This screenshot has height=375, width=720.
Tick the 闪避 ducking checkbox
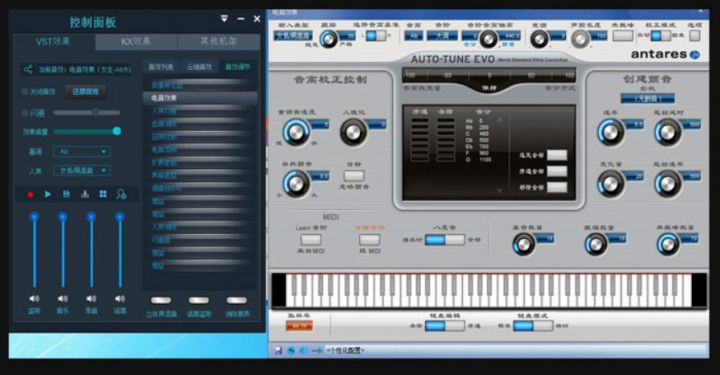click(25, 112)
